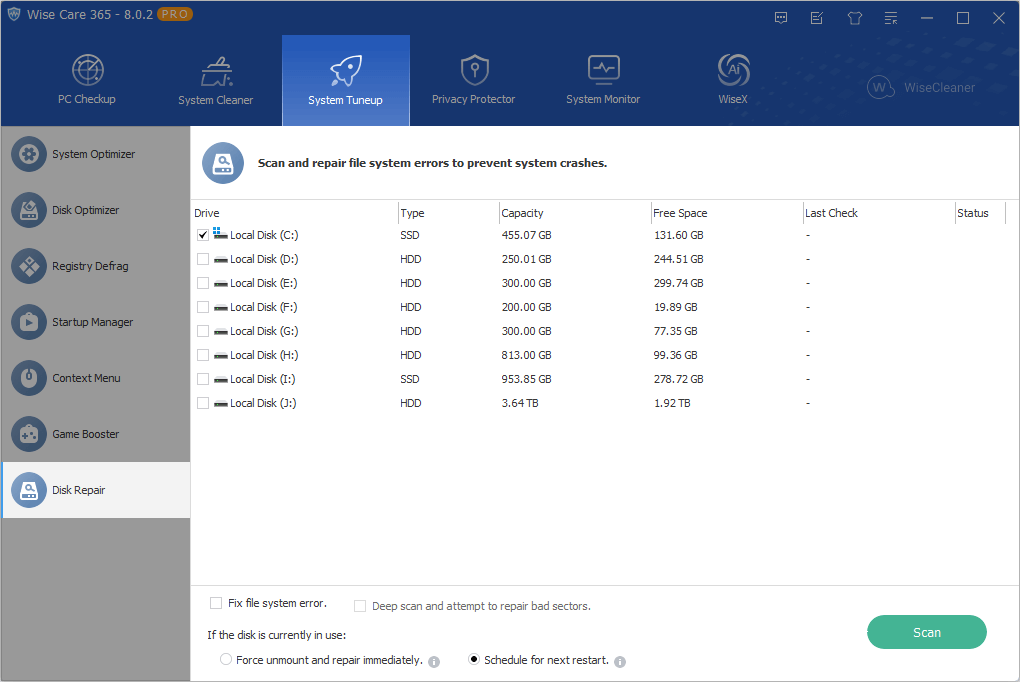Click the Local Disk (J:) drive icon
Screen dimensions: 1020x682
coord(221,403)
